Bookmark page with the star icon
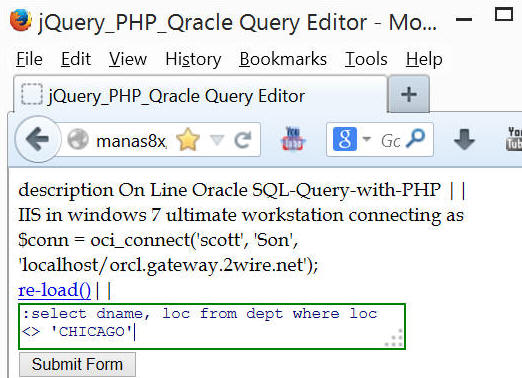The width and height of the screenshot is (522, 378). pos(188,140)
